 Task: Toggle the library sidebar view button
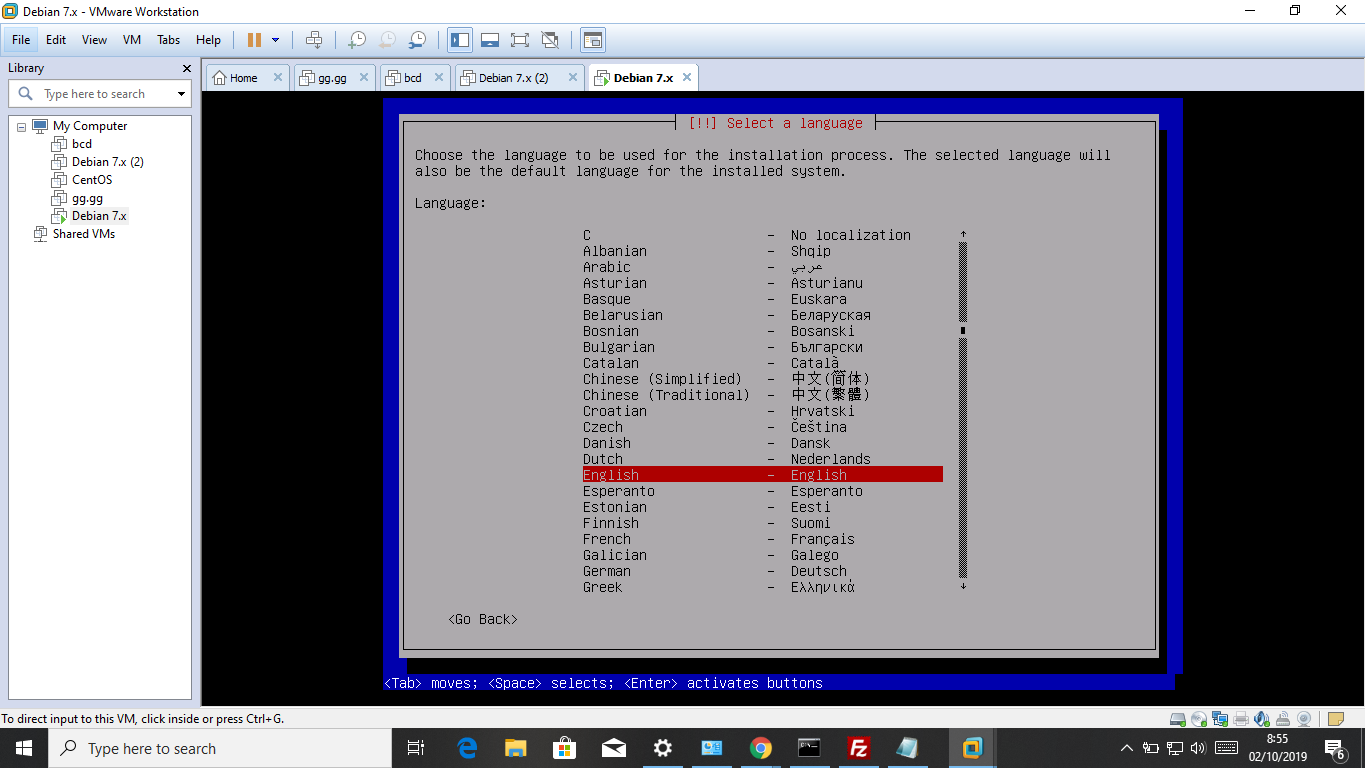(460, 40)
